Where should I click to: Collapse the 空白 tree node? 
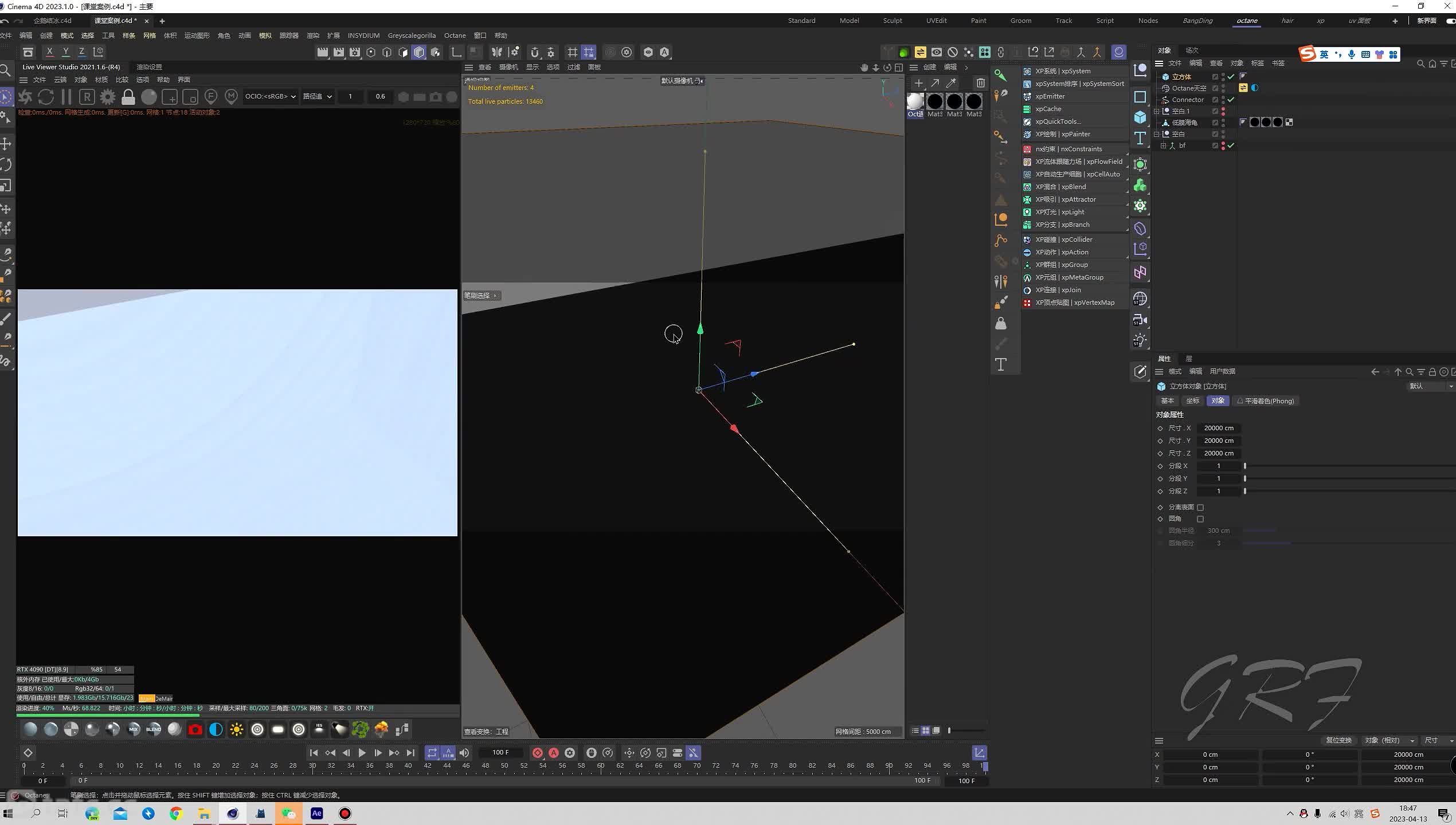click(x=1157, y=134)
